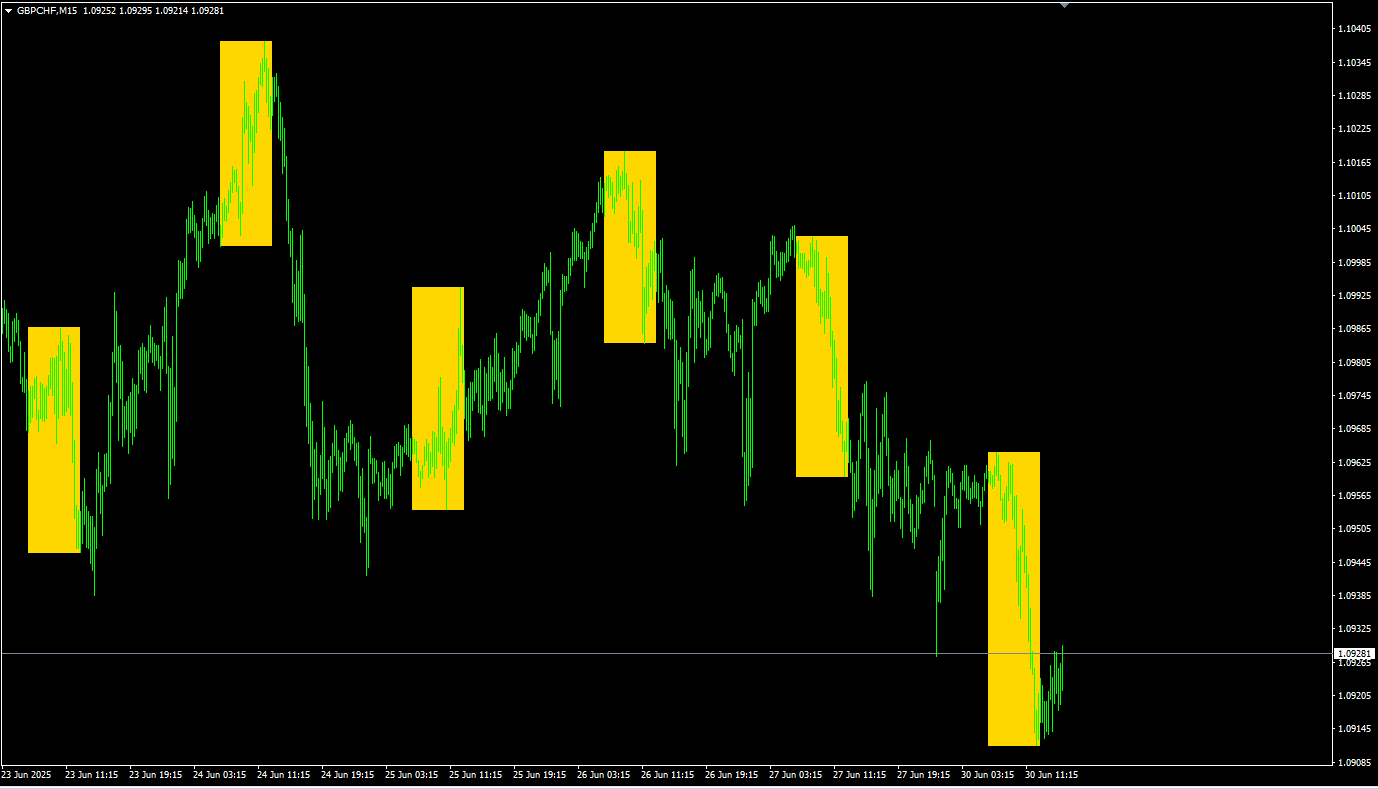Click the 26 Jun 19:15 time label
The width and height of the screenshot is (1378, 789).
732,774
